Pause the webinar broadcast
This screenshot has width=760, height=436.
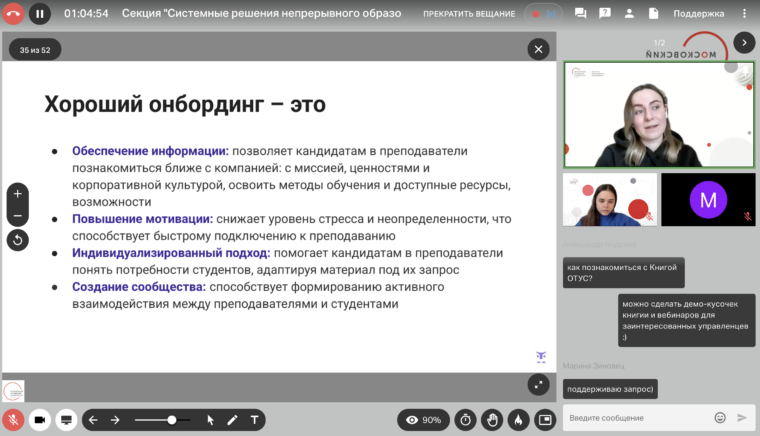39,14
